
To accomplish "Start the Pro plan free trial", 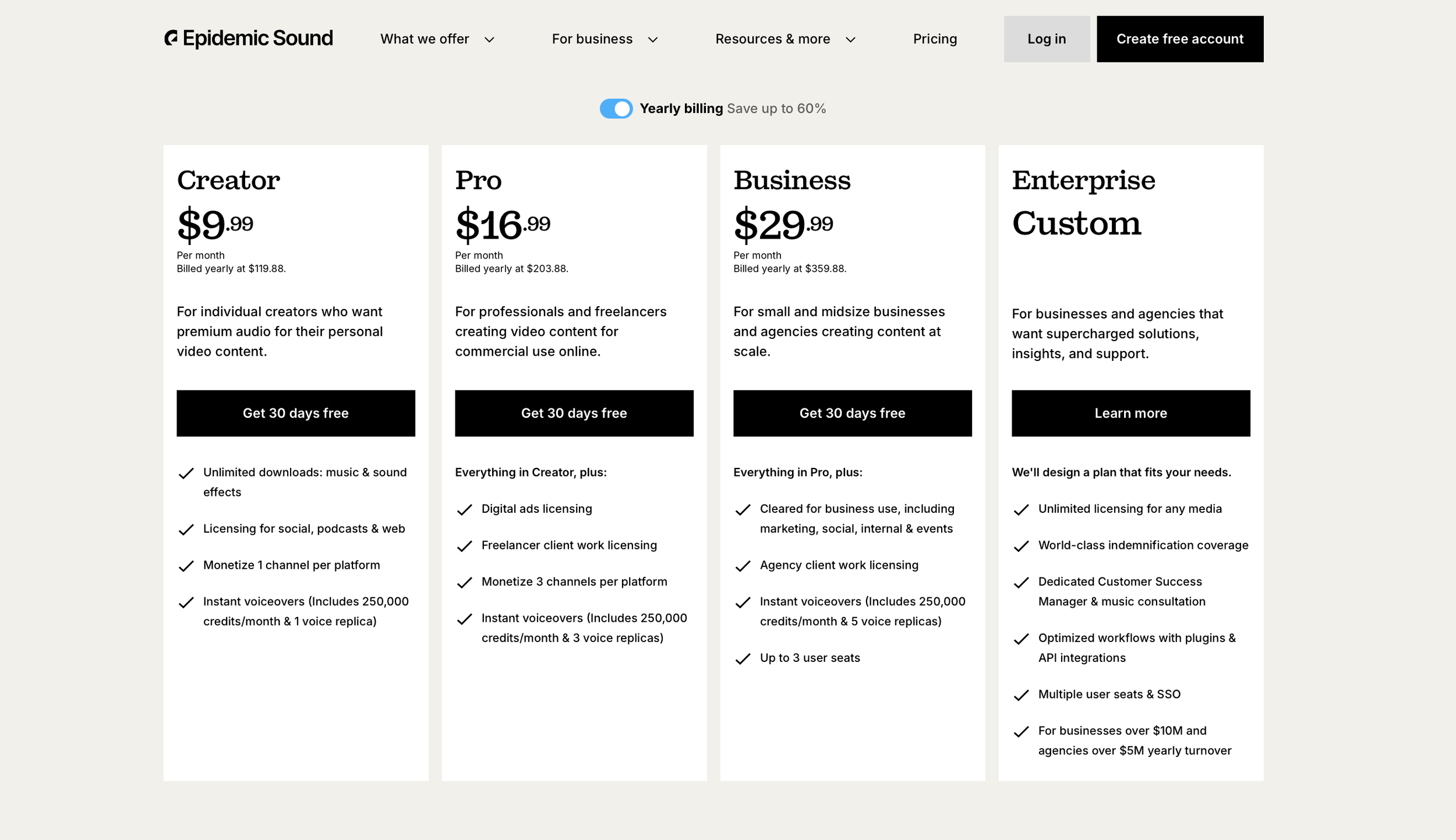I will click(x=574, y=413).
